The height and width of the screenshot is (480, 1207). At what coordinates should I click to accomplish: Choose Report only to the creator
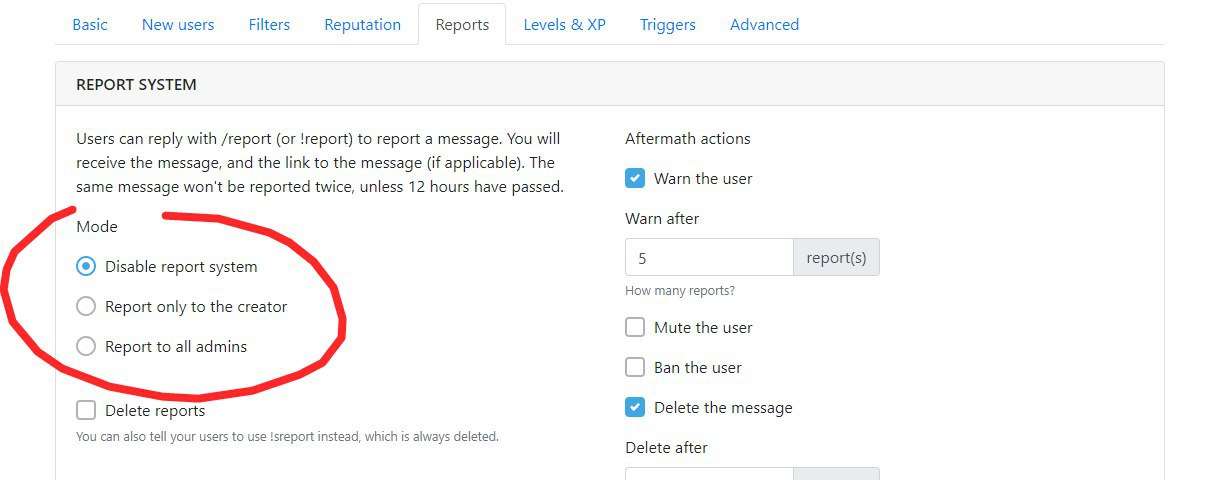86,307
